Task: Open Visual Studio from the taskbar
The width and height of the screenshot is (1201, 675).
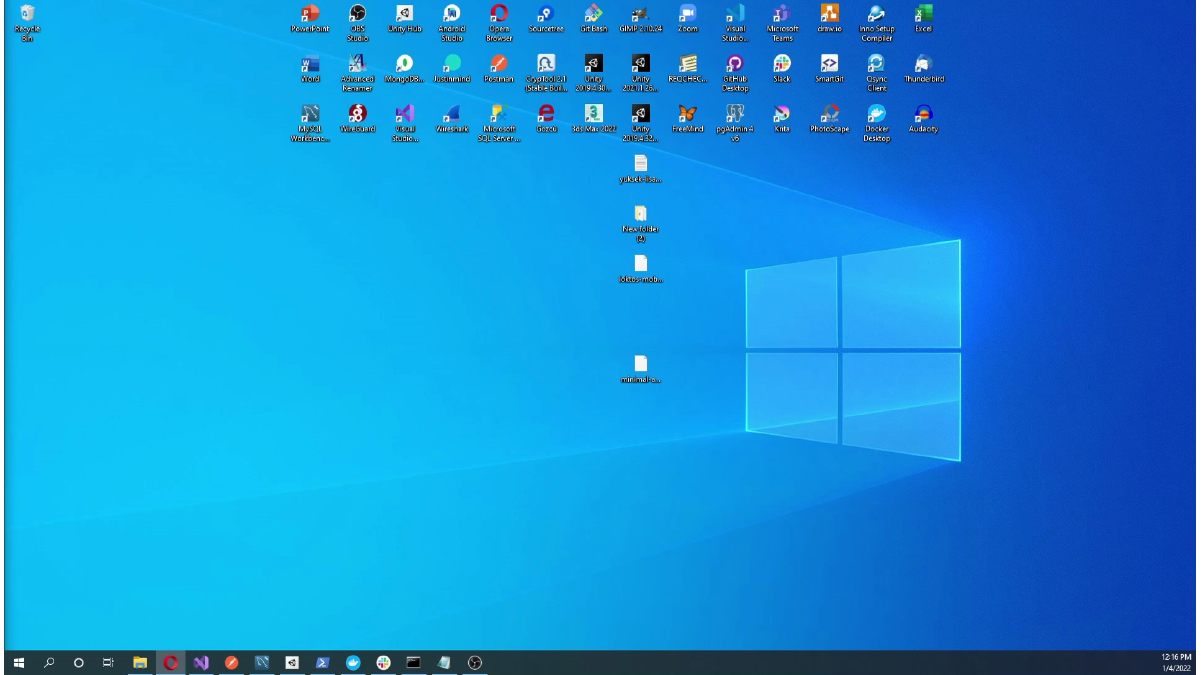Action: point(201,662)
